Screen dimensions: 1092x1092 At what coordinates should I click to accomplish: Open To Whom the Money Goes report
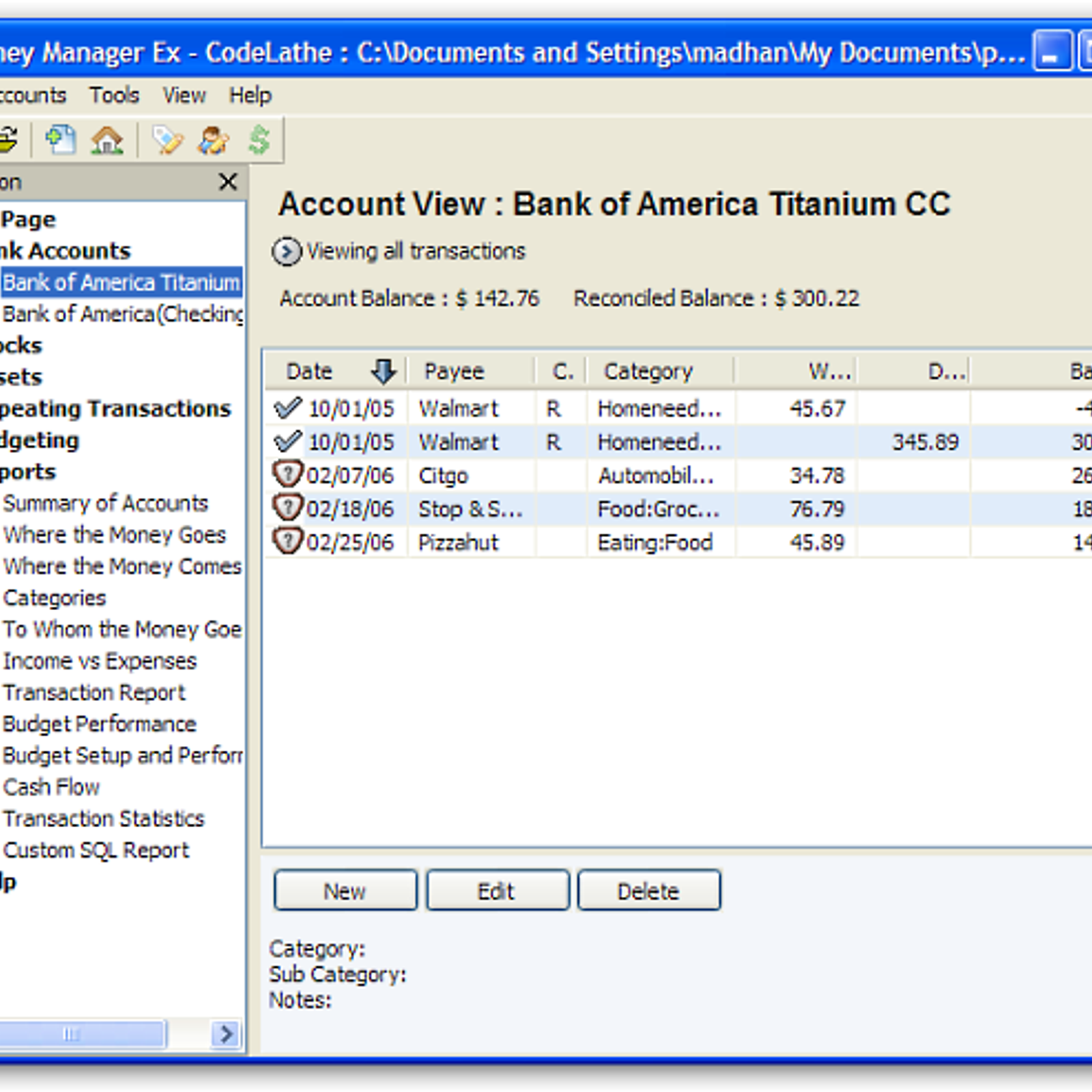pos(122,629)
